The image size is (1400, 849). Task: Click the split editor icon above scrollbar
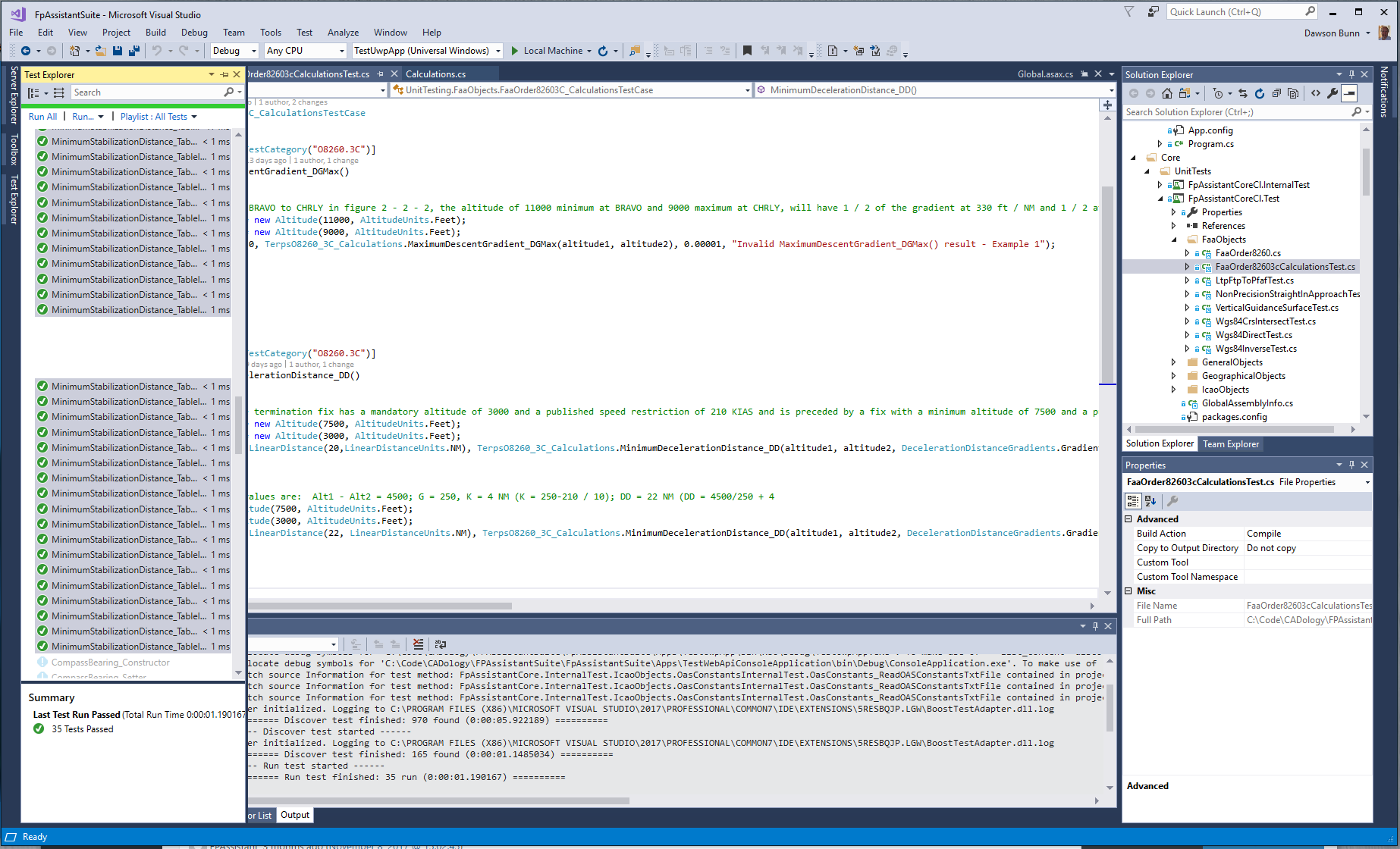pos(1108,105)
